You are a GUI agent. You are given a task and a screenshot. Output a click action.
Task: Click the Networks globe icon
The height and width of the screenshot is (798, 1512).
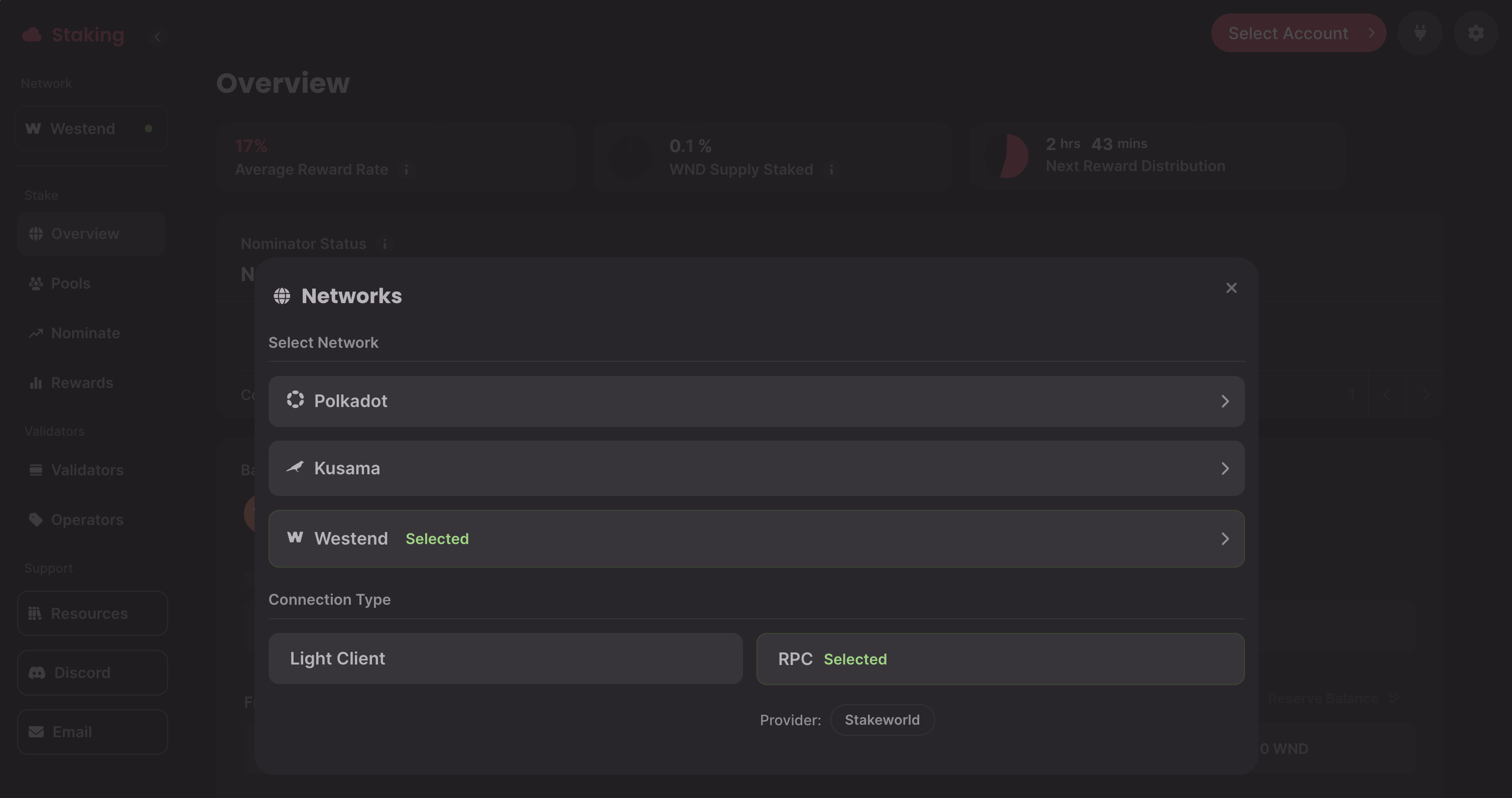[282, 296]
